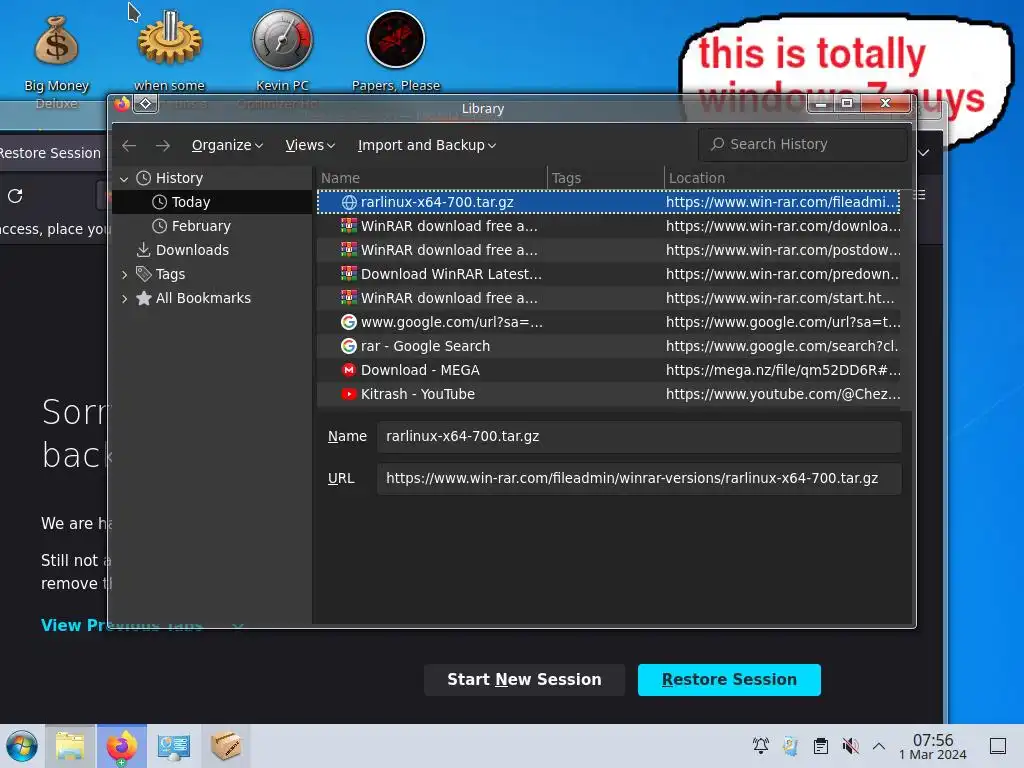Image resolution: width=1024 pixels, height=768 pixels.
Task: Select history row with win-rar.com/postdow... location
Action: point(609,250)
